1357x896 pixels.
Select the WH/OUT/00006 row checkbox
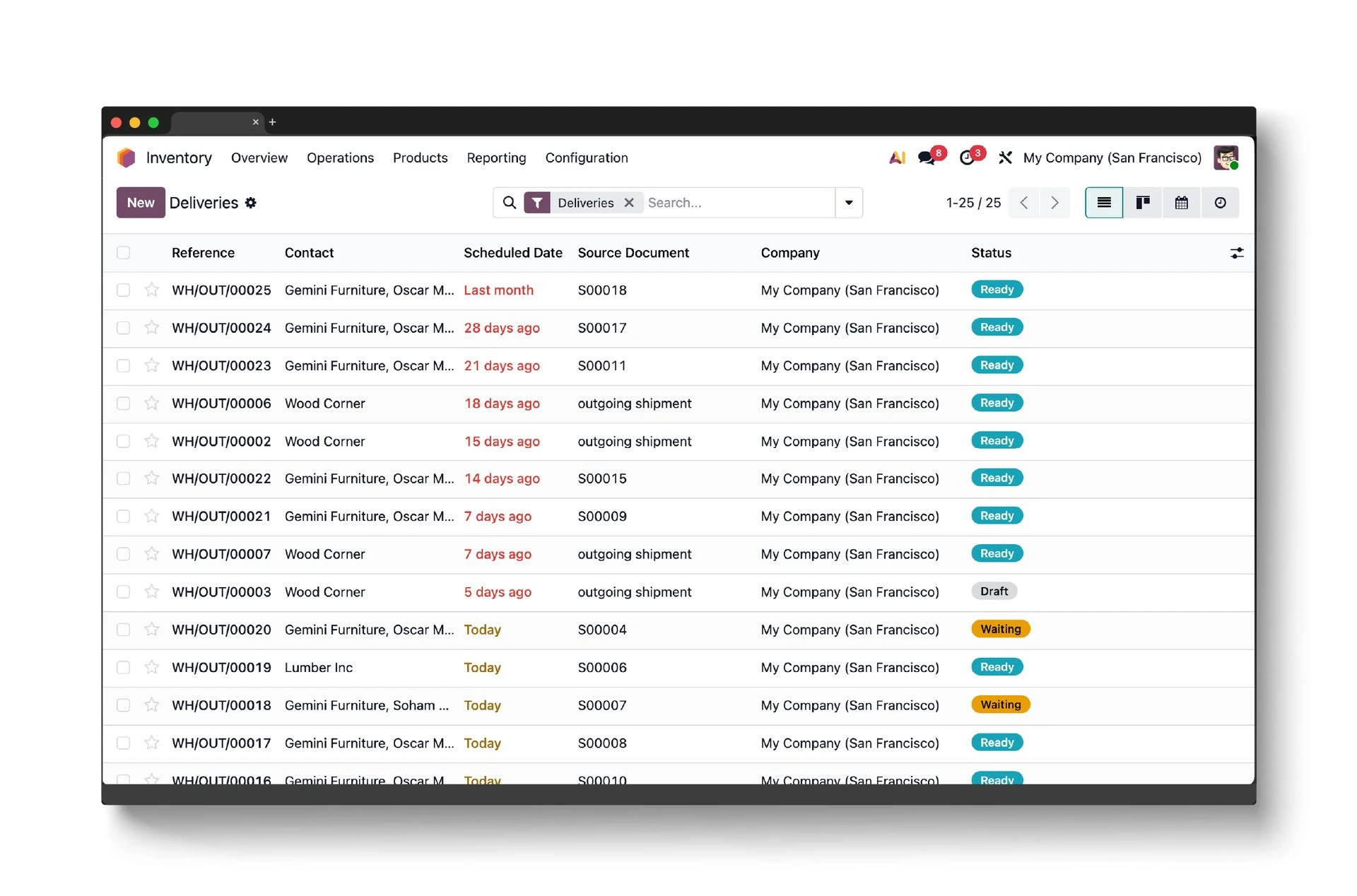pyautogui.click(x=124, y=403)
